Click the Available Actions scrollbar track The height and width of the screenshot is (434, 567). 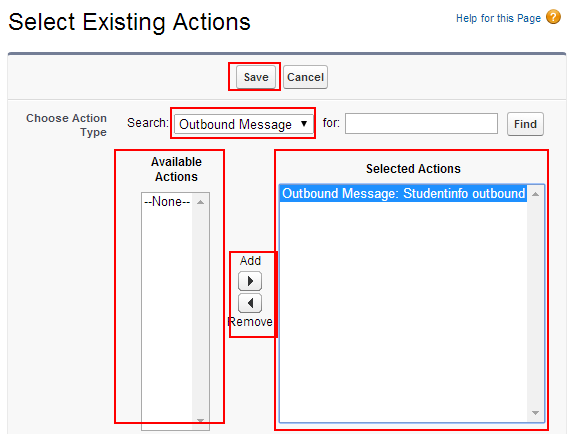(x=201, y=311)
